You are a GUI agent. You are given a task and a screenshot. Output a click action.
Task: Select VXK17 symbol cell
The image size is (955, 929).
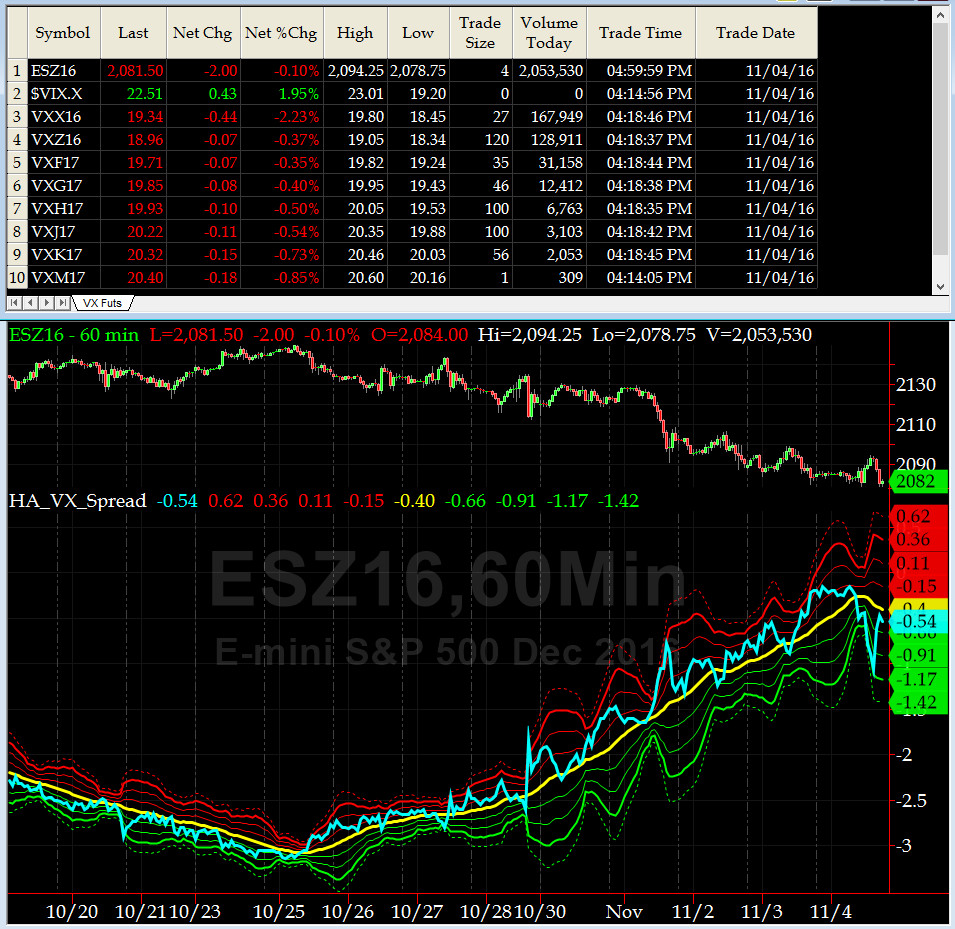click(x=64, y=255)
